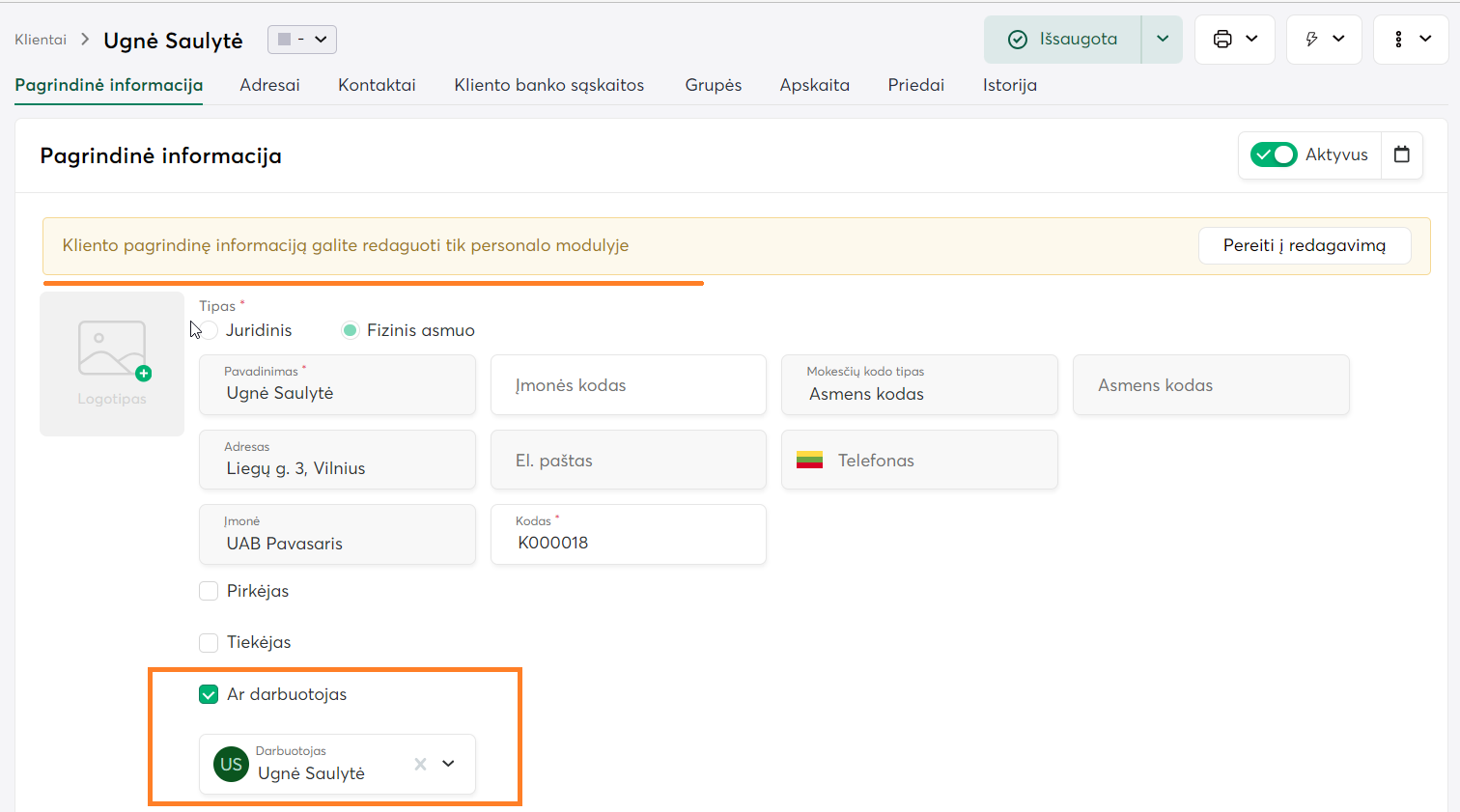Viewport: 1460px width, 812px height.
Task: Open the Kliento banko sąskaitos tab
Action: click(x=548, y=85)
